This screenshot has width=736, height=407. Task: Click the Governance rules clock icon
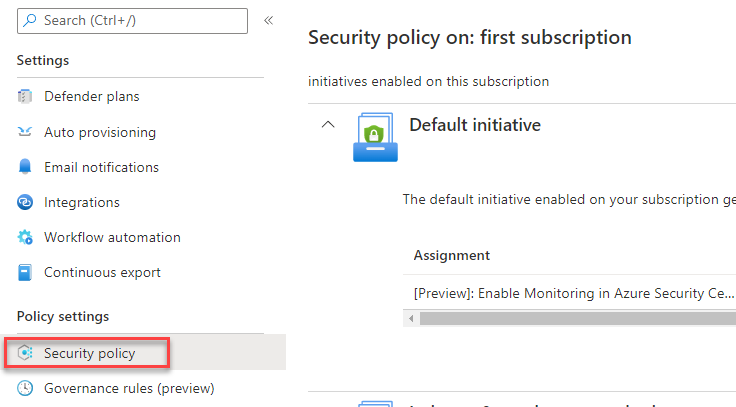(26, 388)
